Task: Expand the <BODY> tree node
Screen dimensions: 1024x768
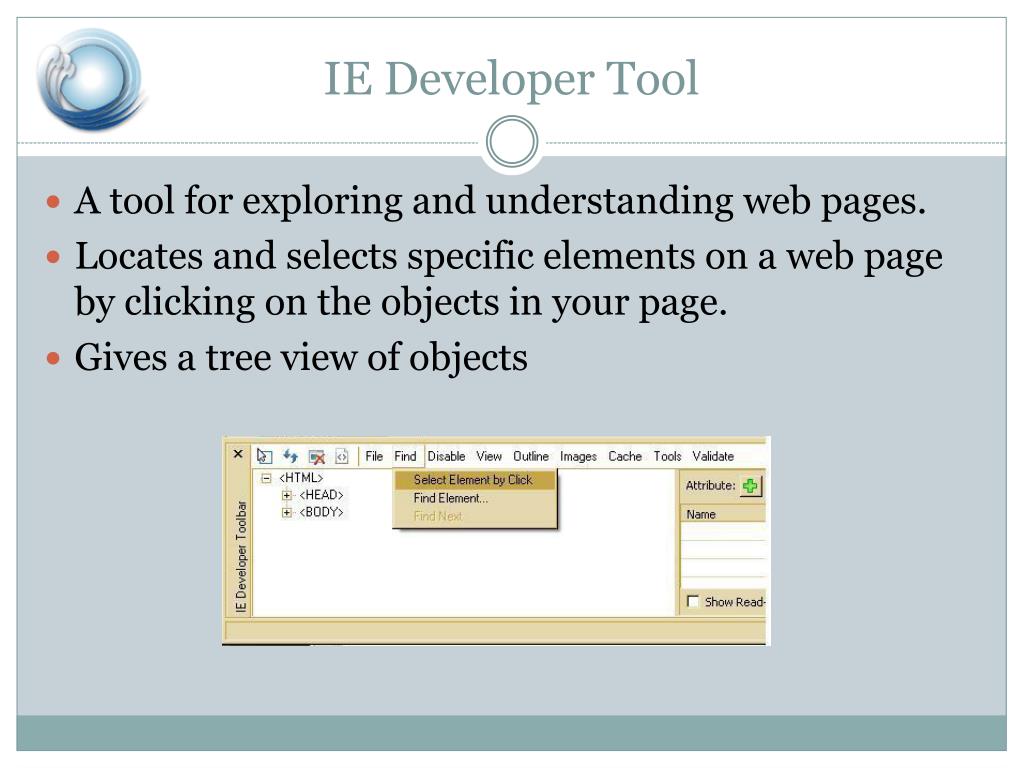Action: click(286, 512)
